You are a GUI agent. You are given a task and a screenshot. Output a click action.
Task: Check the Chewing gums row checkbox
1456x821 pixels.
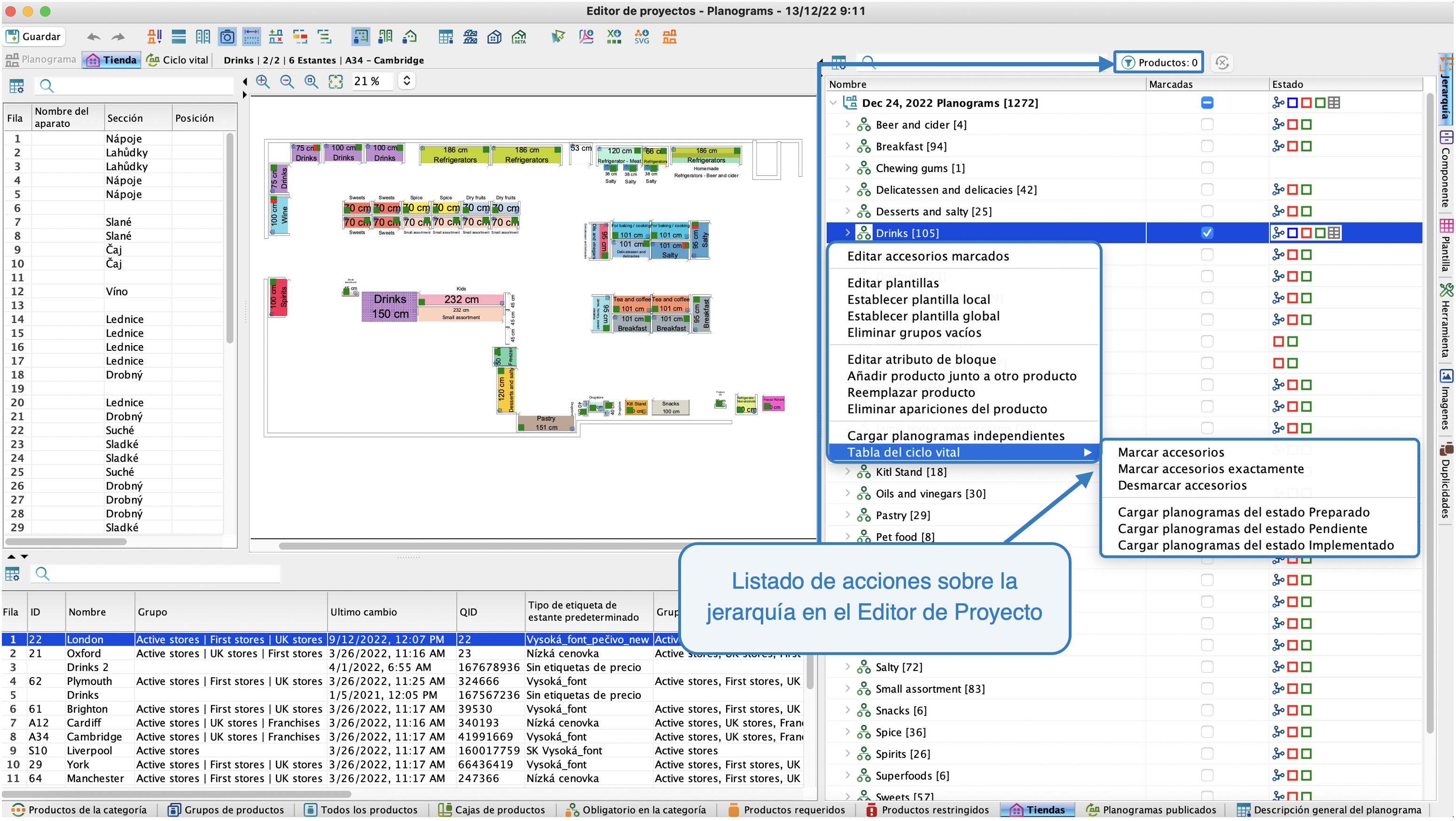click(1207, 168)
